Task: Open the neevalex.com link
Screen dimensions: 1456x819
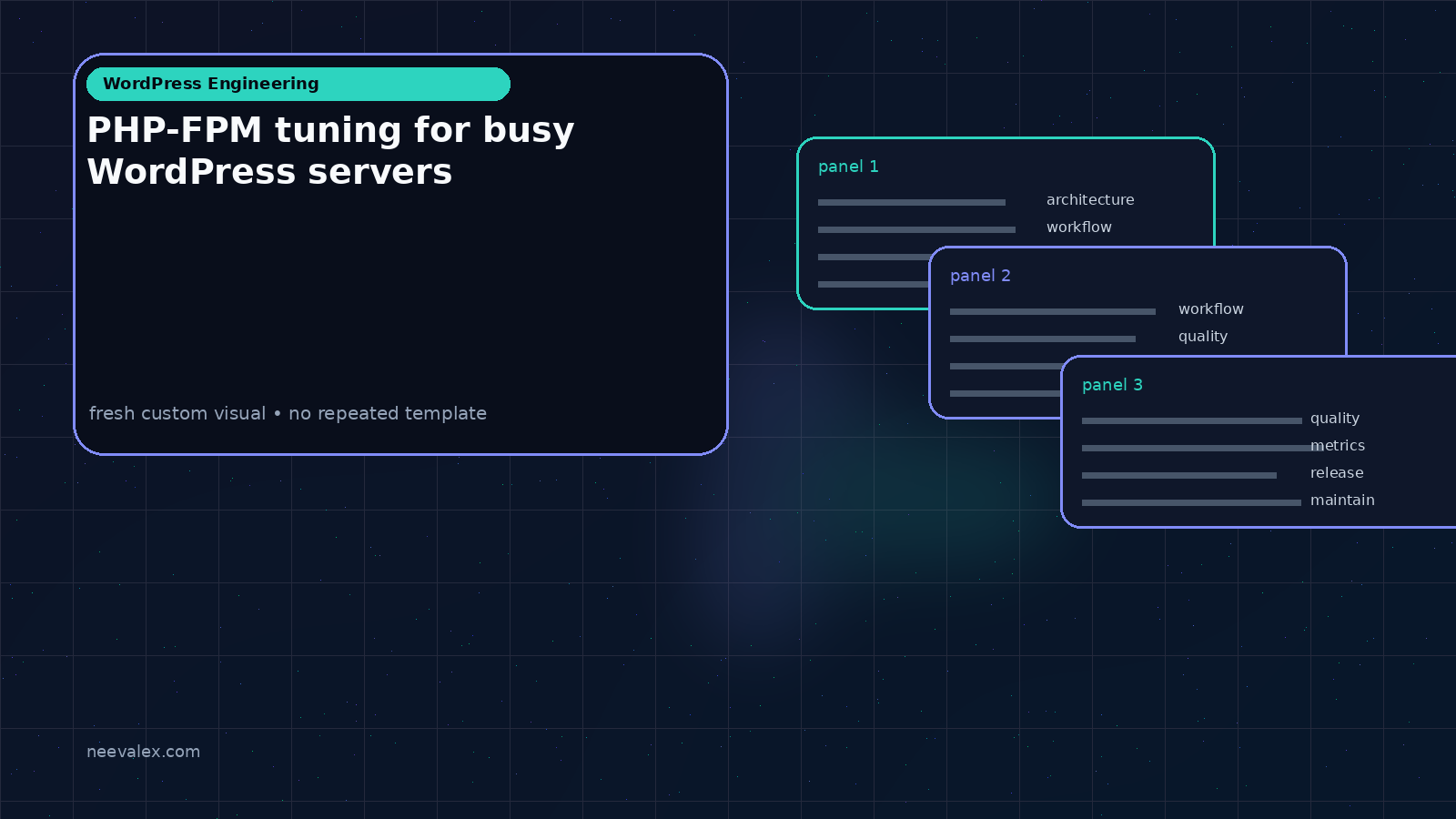Action: 143,752
